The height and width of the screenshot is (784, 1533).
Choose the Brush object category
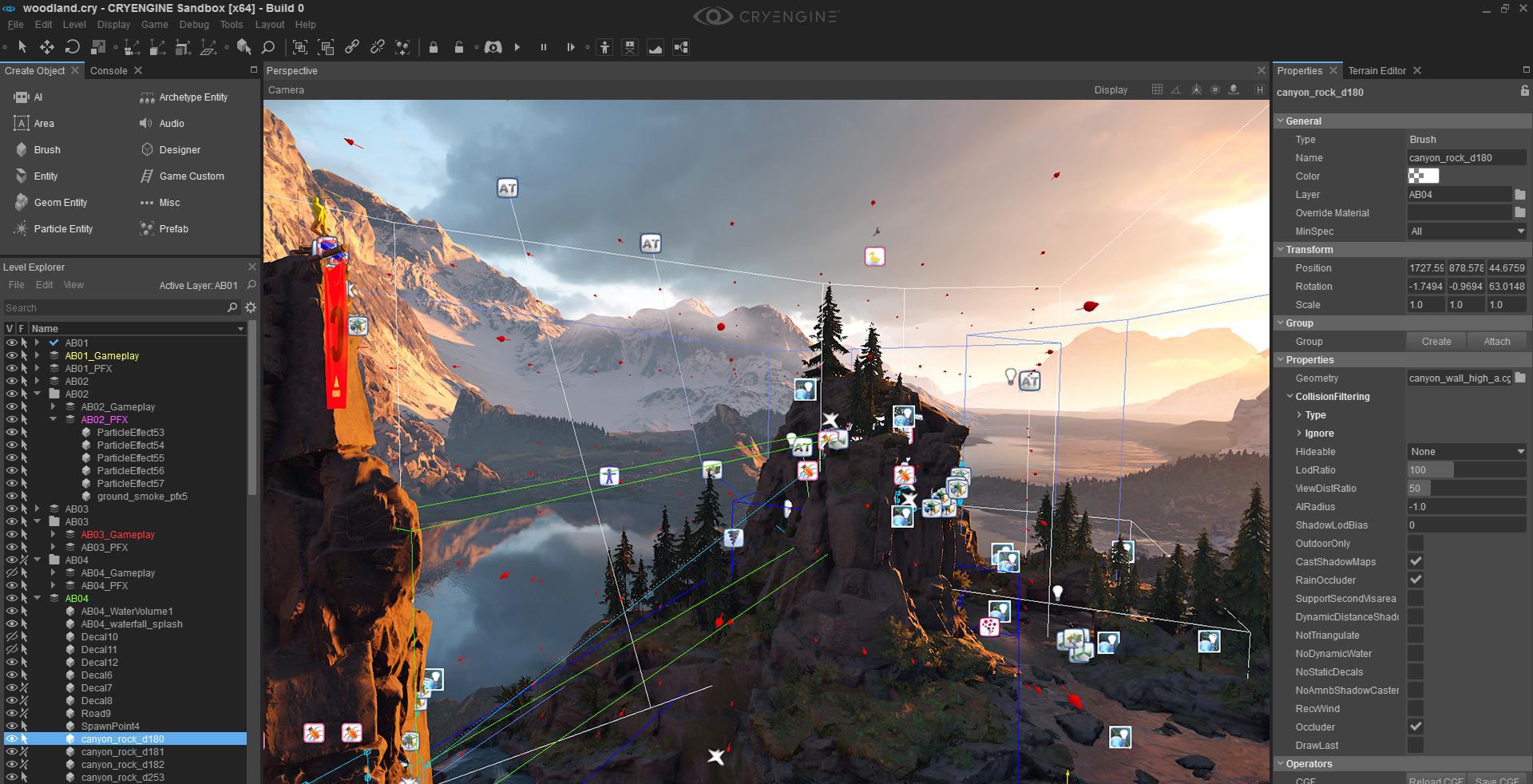coord(38,150)
